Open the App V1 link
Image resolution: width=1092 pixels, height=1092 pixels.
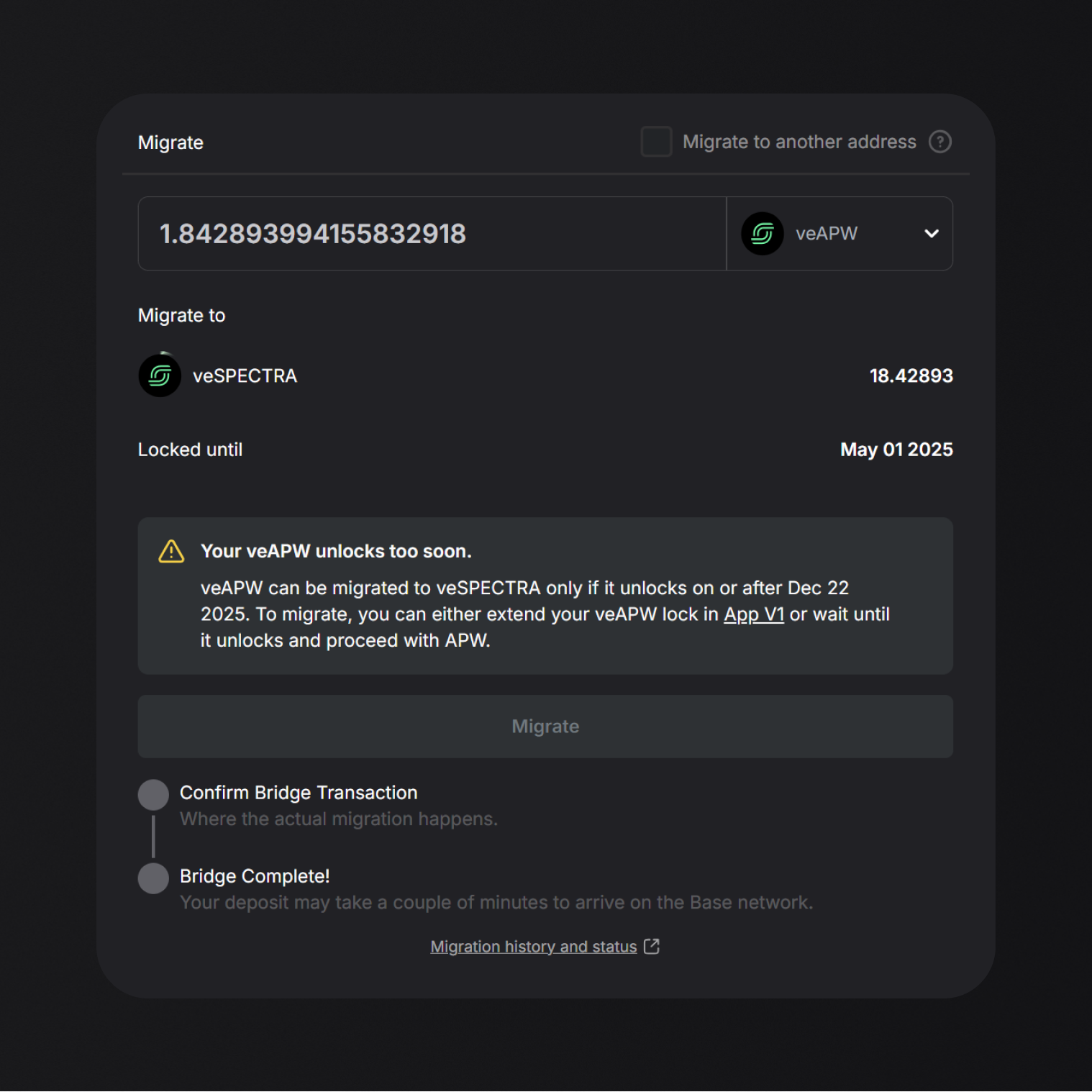pyautogui.click(x=753, y=614)
